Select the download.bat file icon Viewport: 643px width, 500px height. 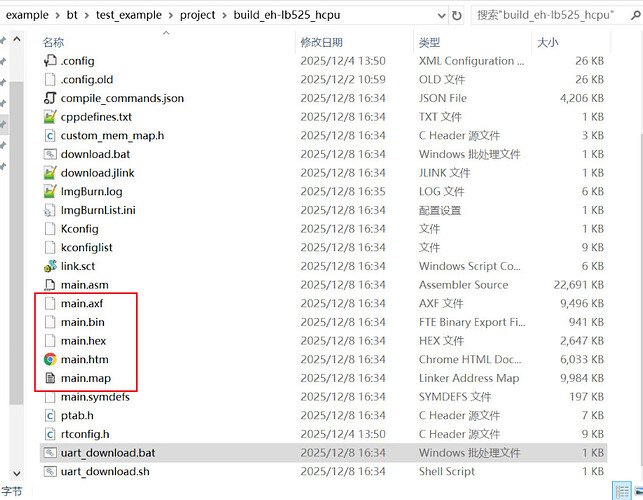point(50,154)
